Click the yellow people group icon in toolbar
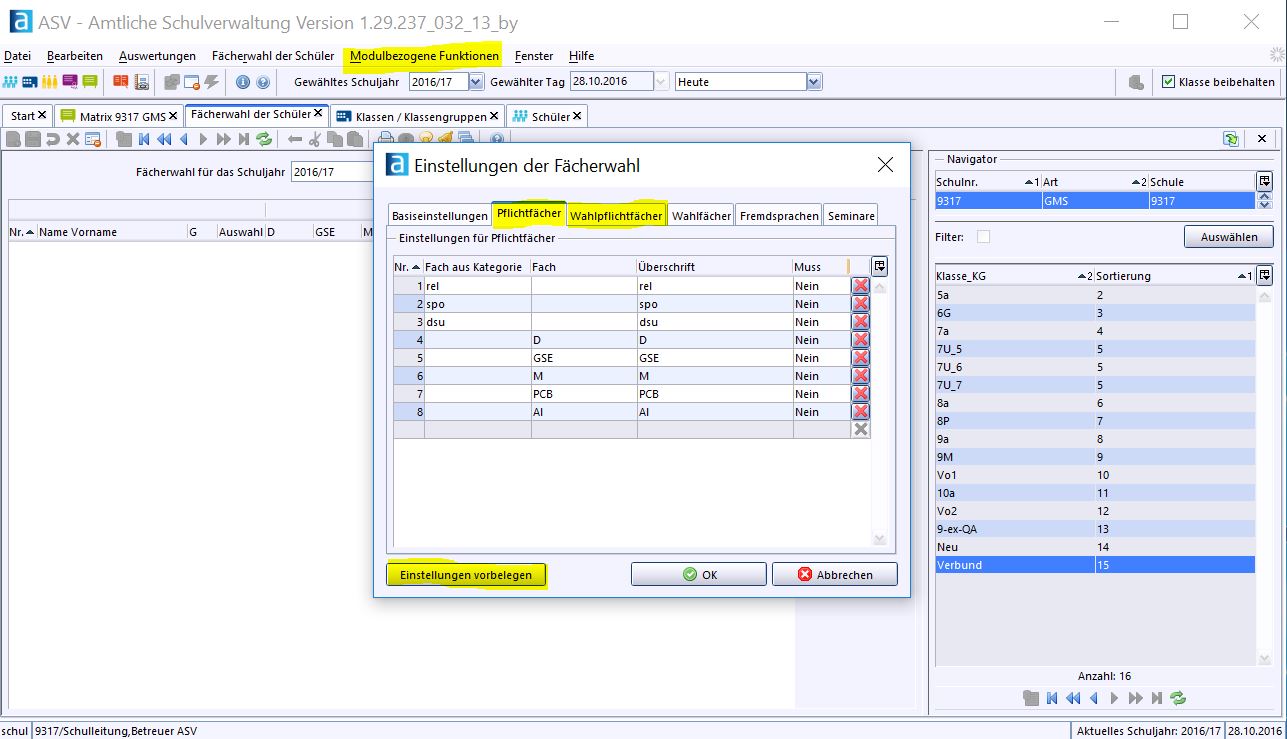 click(50, 82)
